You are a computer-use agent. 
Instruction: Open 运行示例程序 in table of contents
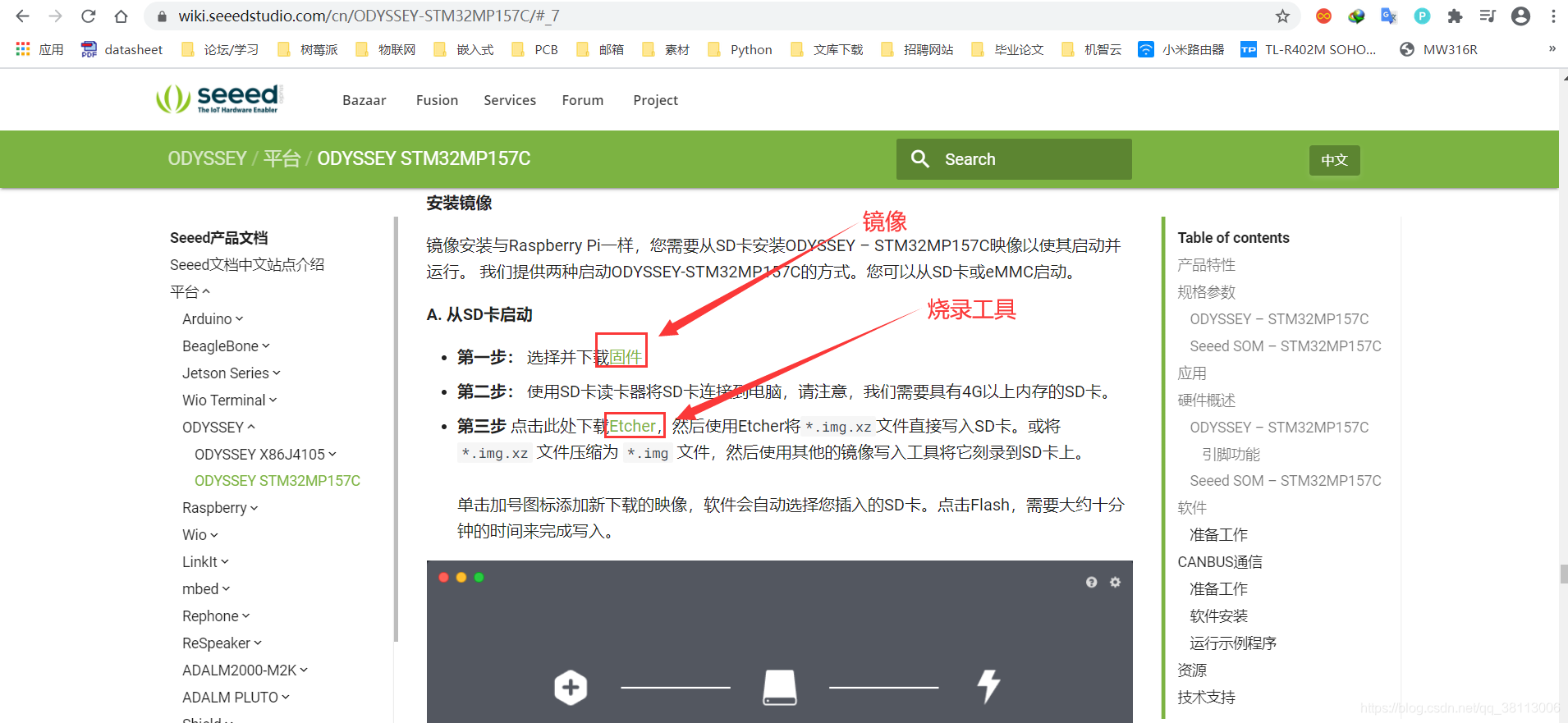(x=1233, y=643)
